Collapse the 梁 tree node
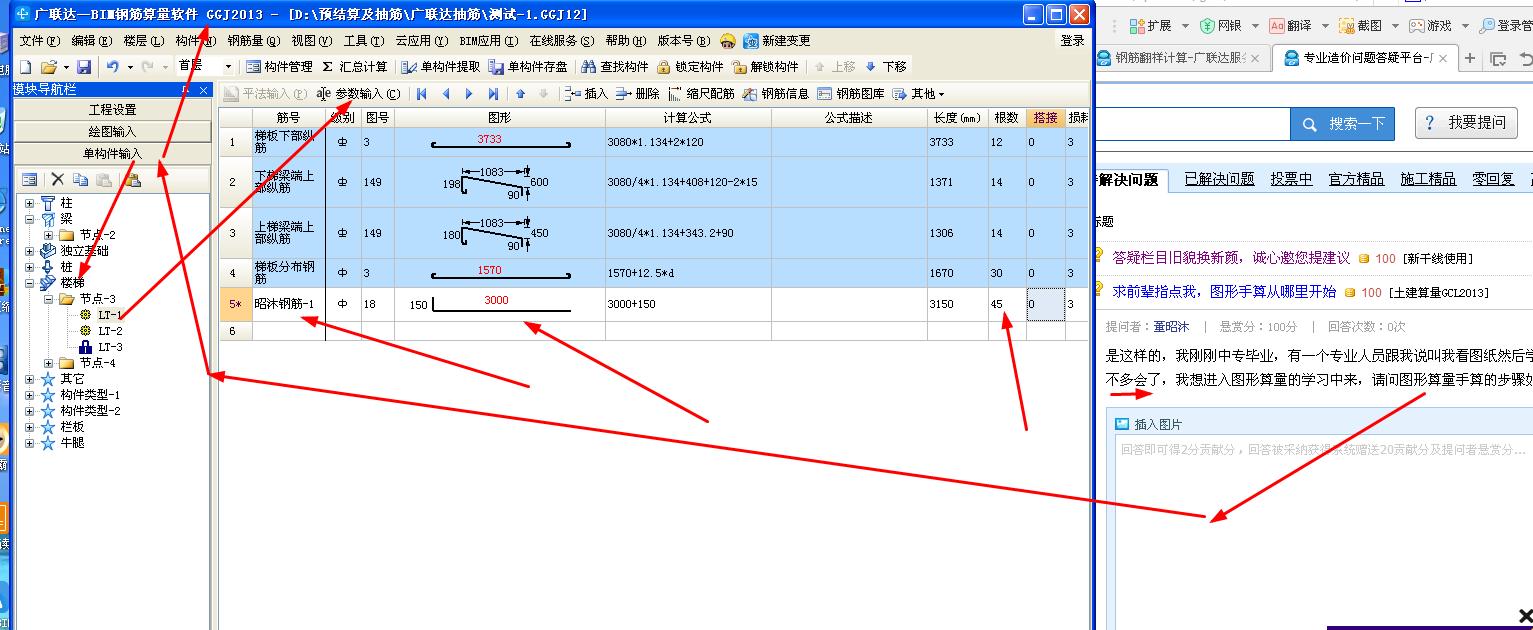The image size is (1533, 630). click(x=30, y=219)
